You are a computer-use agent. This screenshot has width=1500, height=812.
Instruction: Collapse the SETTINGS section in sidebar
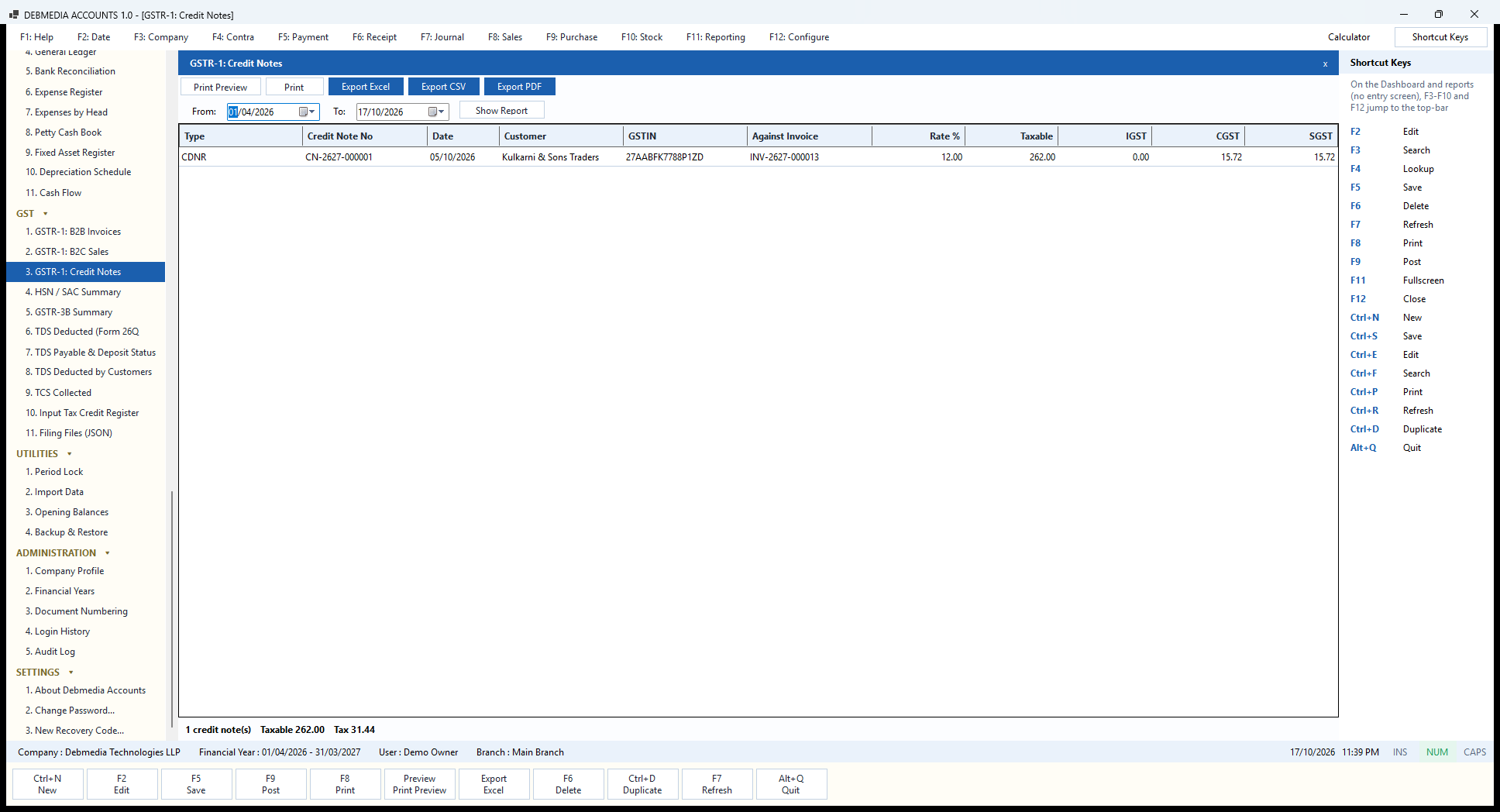71,673
